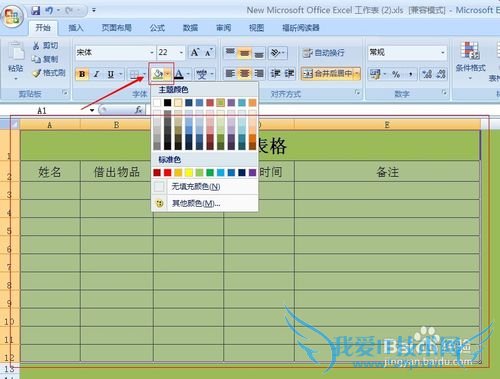
Task: Pick the yellow standard color swatch
Action: pyautogui.click(x=189, y=172)
